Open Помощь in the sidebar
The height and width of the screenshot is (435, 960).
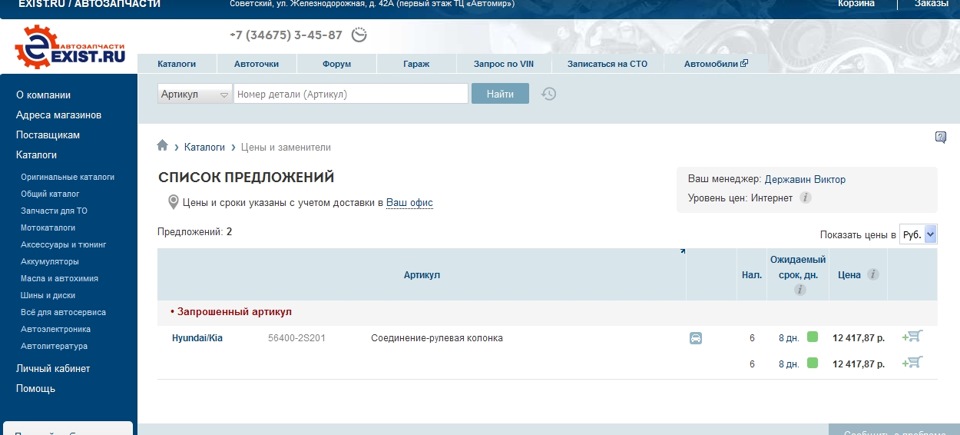(36, 388)
